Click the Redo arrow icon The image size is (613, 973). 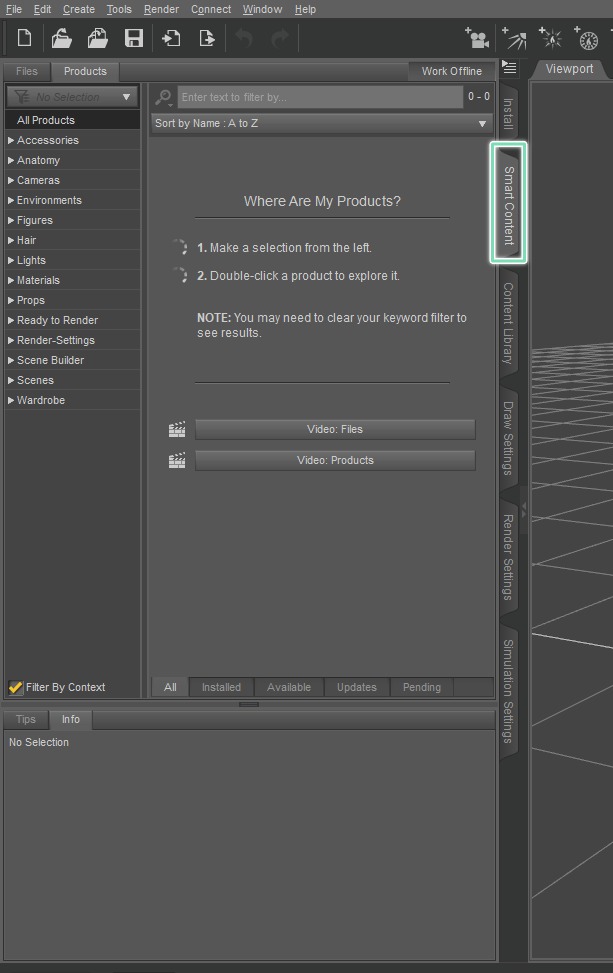pos(280,38)
